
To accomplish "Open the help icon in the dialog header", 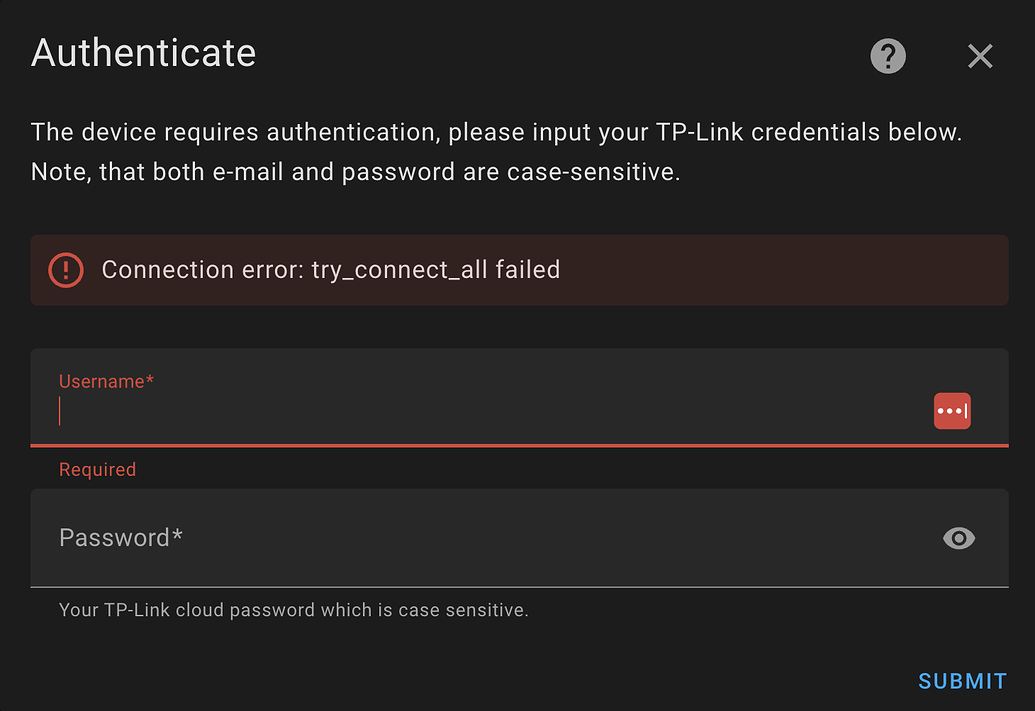I will [x=888, y=56].
